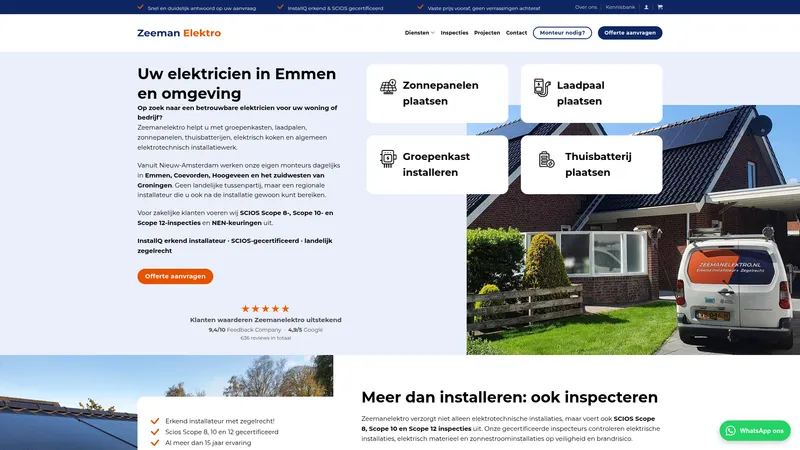Viewport: 800px width, 450px height.
Task: Click Offerte aanvragen in the header
Action: [x=630, y=33]
